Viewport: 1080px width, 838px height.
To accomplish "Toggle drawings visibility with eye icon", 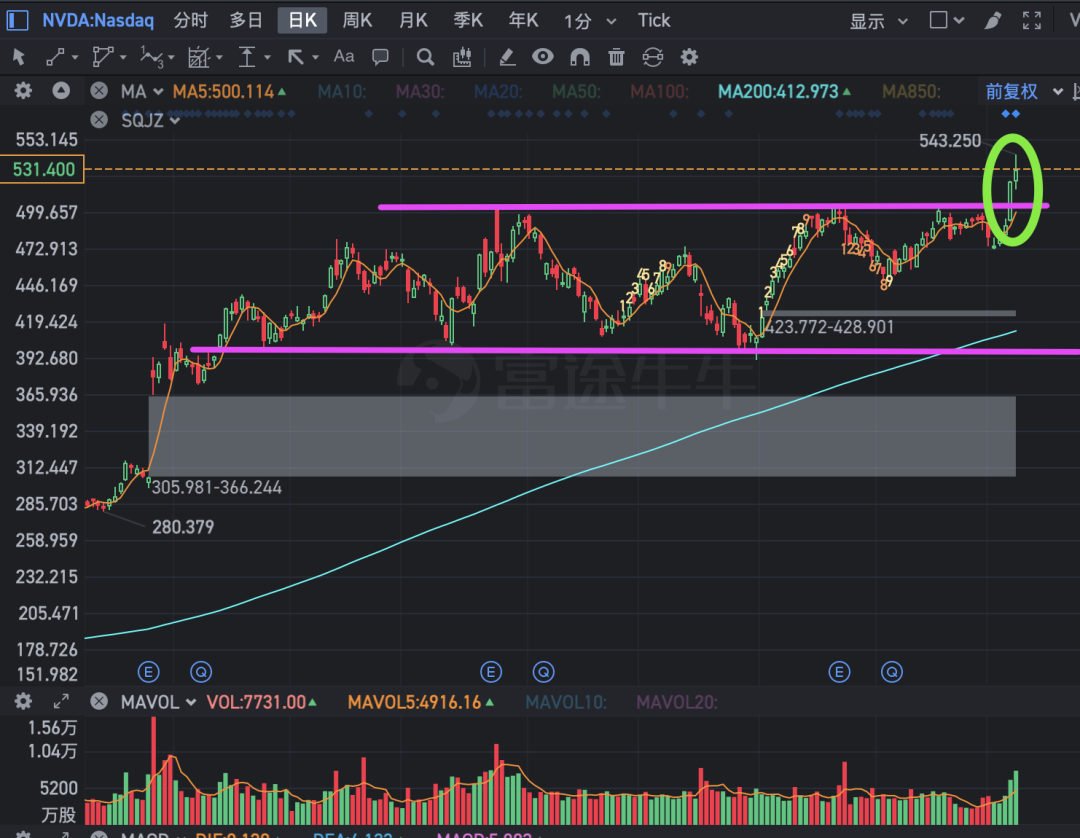I will [x=542, y=57].
